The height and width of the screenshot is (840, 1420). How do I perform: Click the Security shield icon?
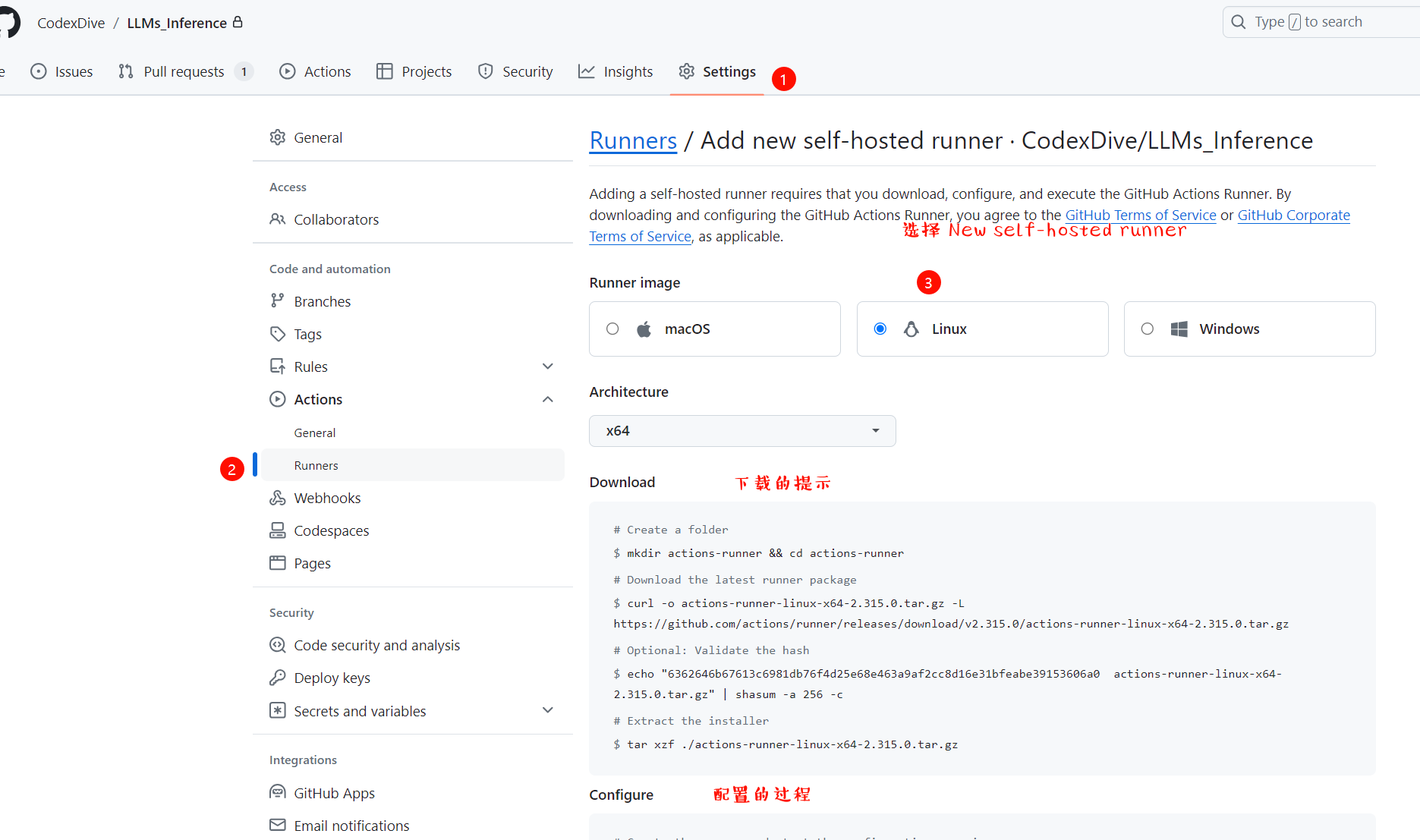coord(486,71)
